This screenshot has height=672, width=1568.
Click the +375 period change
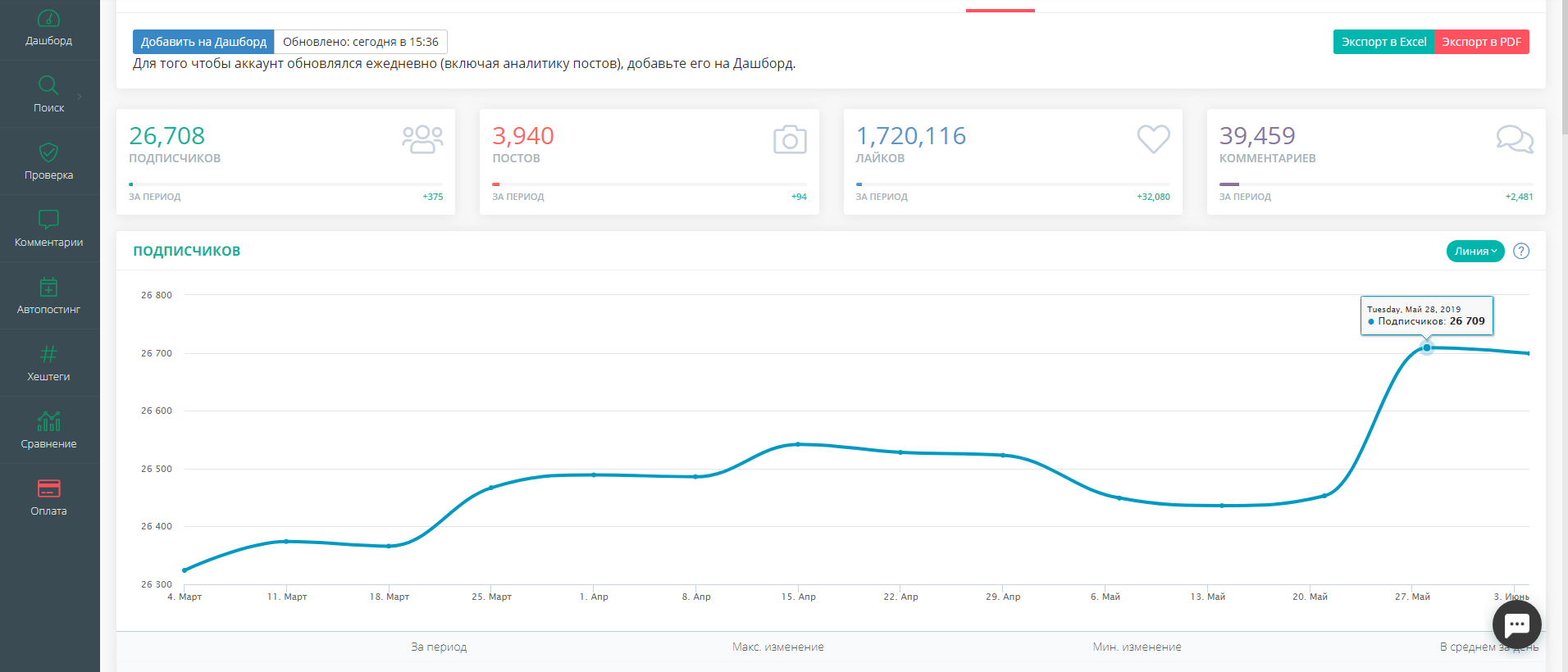click(x=433, y=197)
